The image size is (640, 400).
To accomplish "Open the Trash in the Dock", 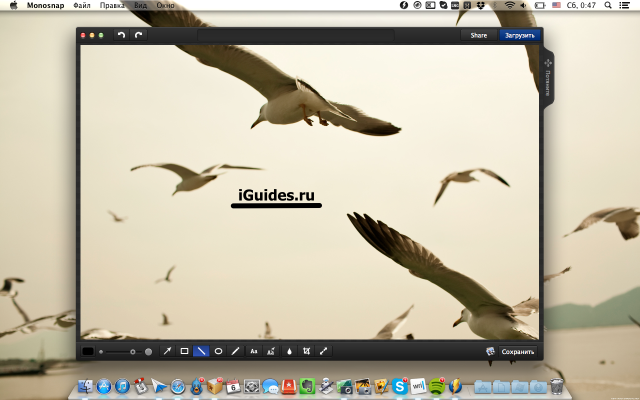I will point(557,386).
